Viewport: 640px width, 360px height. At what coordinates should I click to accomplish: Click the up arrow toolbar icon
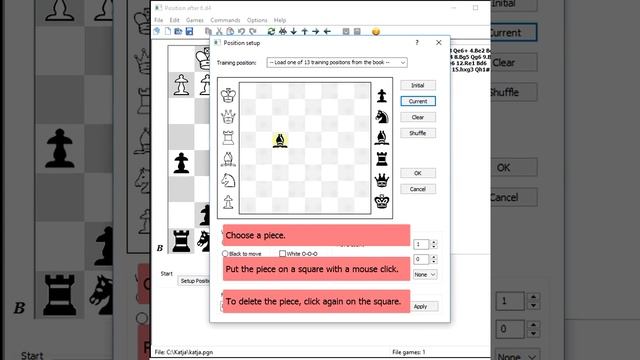304,31
